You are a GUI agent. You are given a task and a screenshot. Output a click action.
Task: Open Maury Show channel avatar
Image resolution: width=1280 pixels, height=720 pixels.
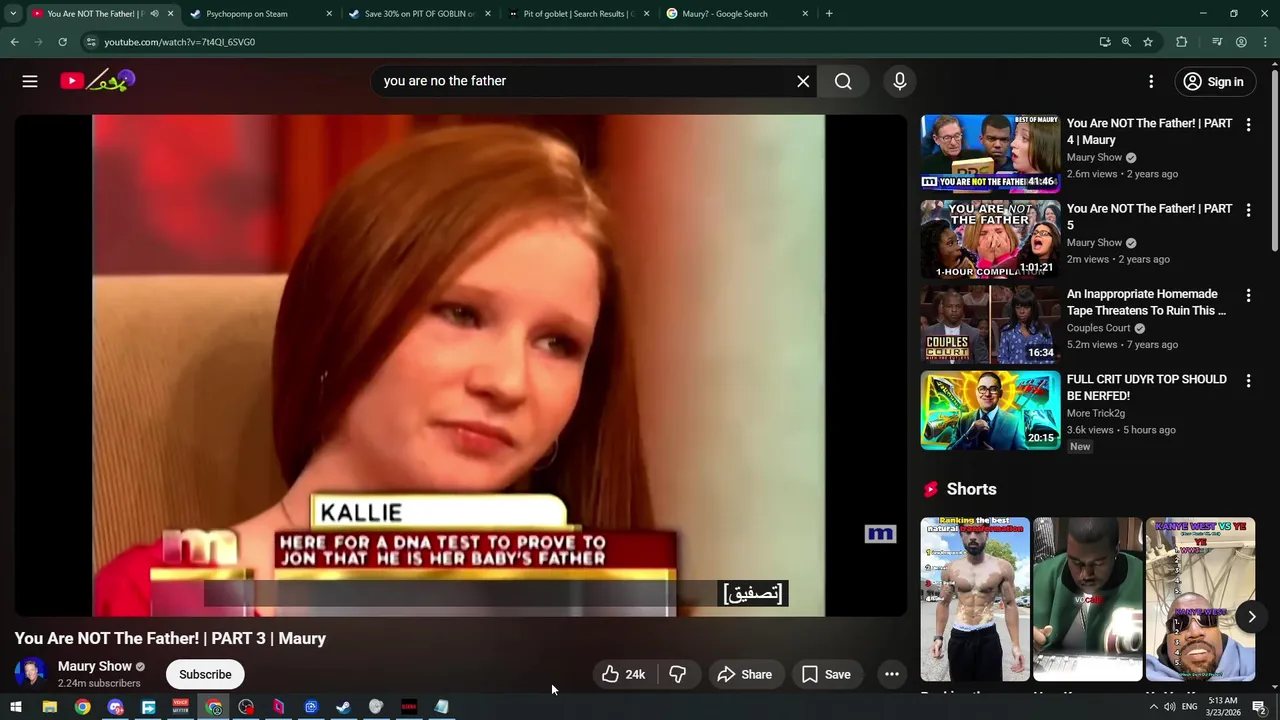(30, 673)
